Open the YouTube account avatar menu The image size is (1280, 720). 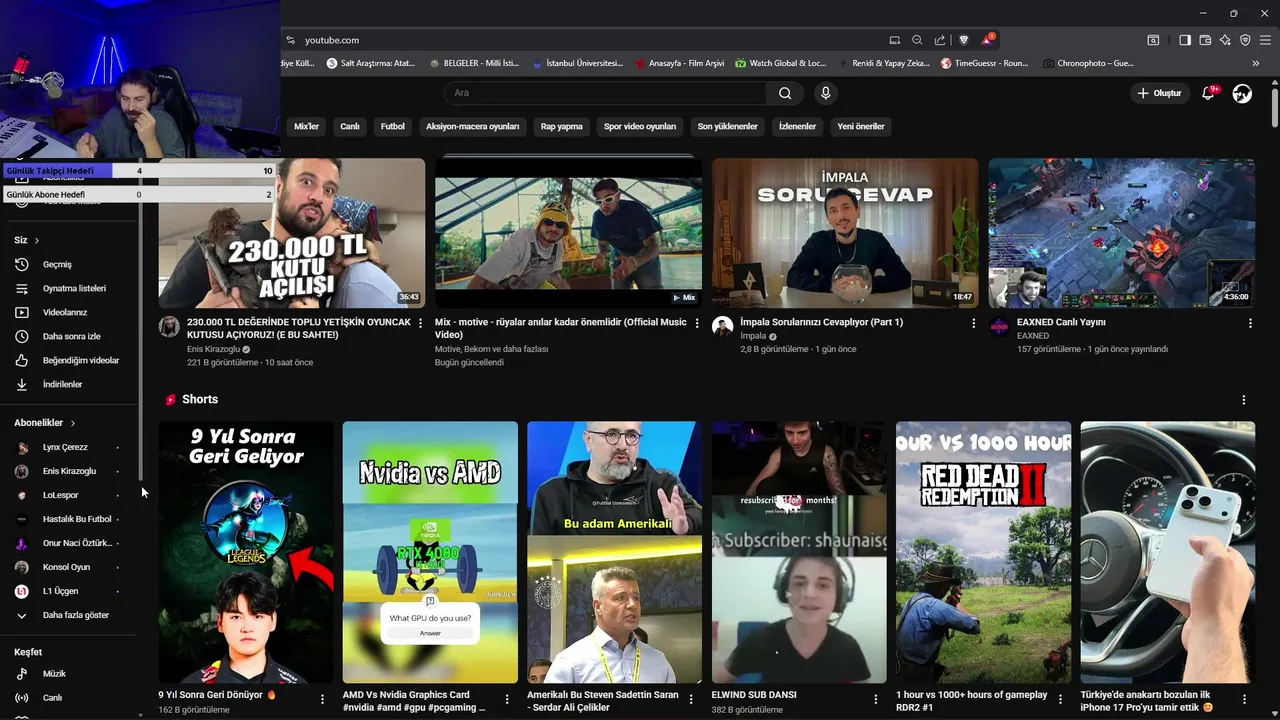(x=1242, y=93)
